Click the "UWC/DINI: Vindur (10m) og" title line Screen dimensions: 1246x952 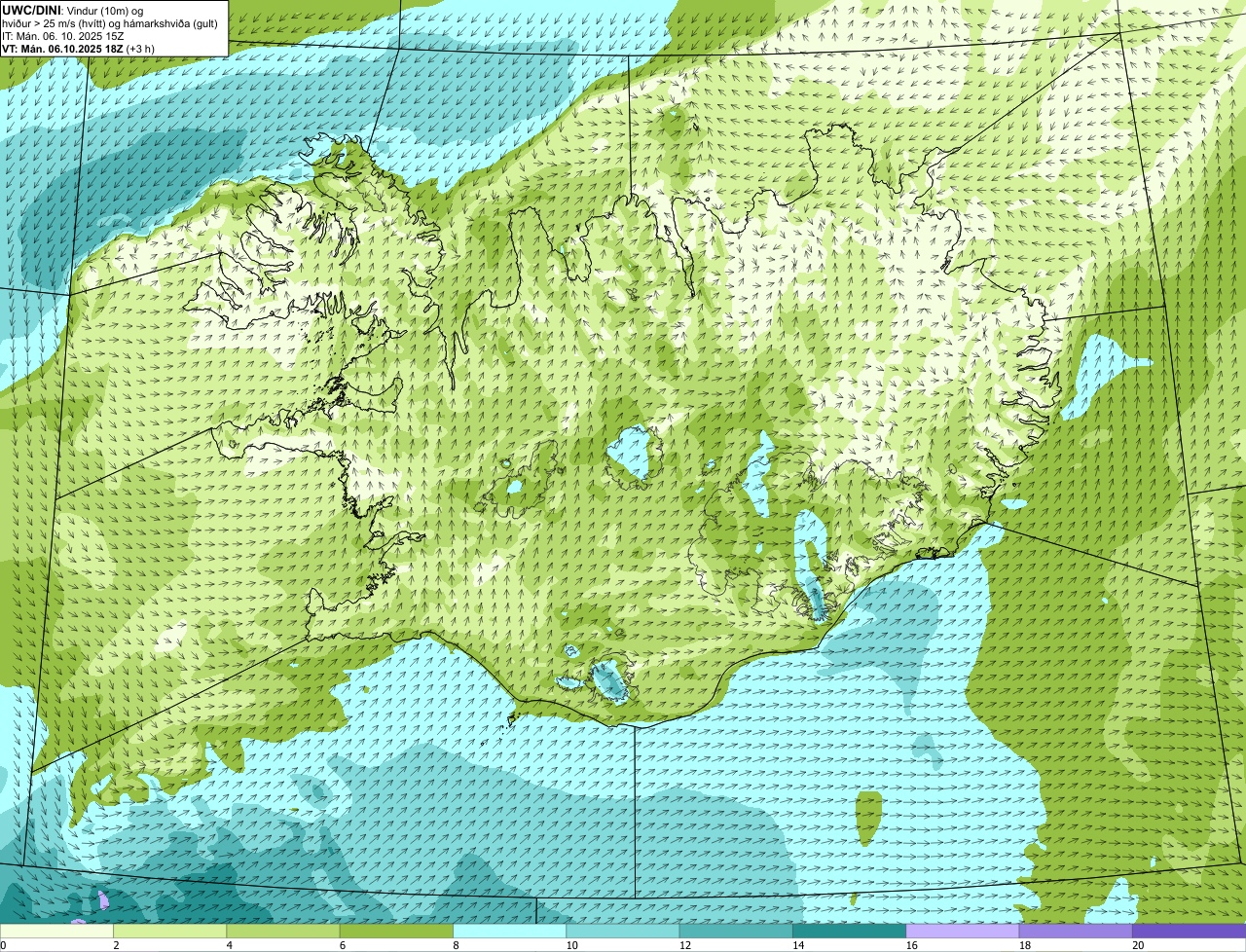pyautogui.click(x=72, y=10)
